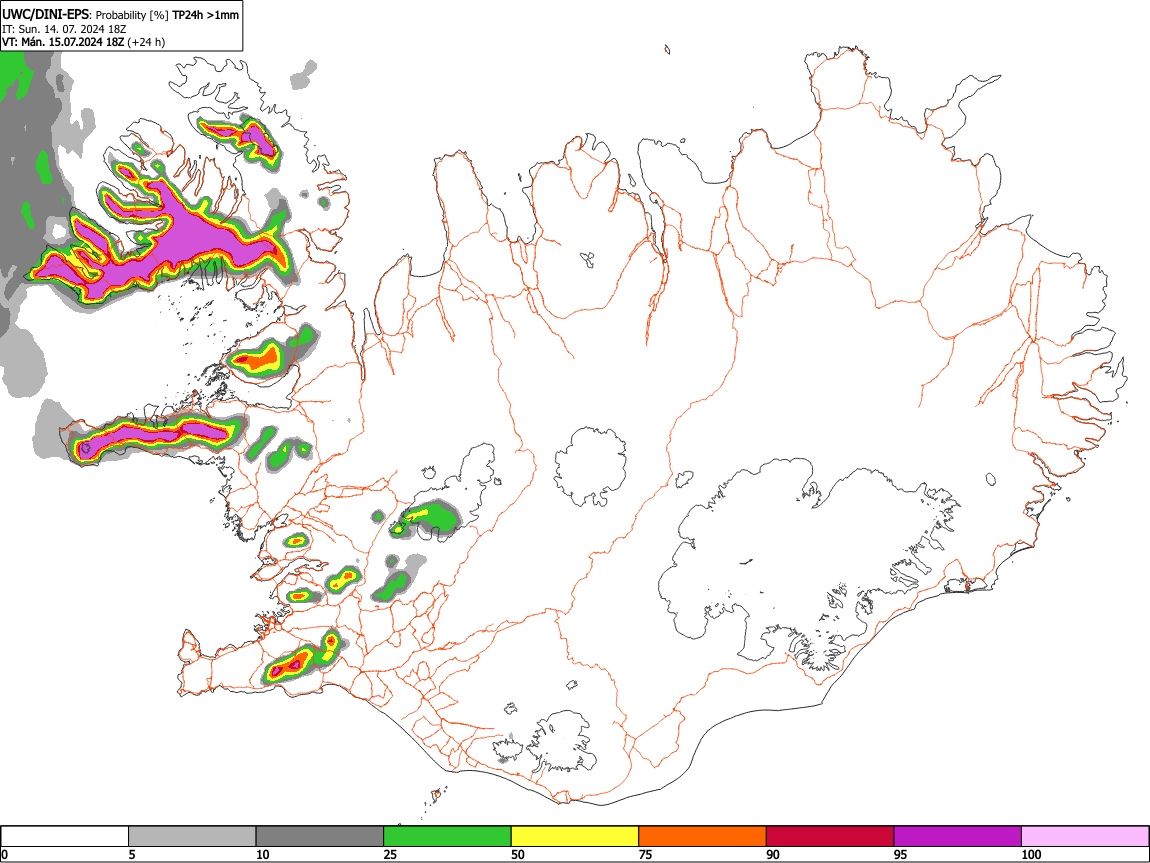Click the white 0–5 legend color box
The image size is (1150, 863).
point(65,837)
